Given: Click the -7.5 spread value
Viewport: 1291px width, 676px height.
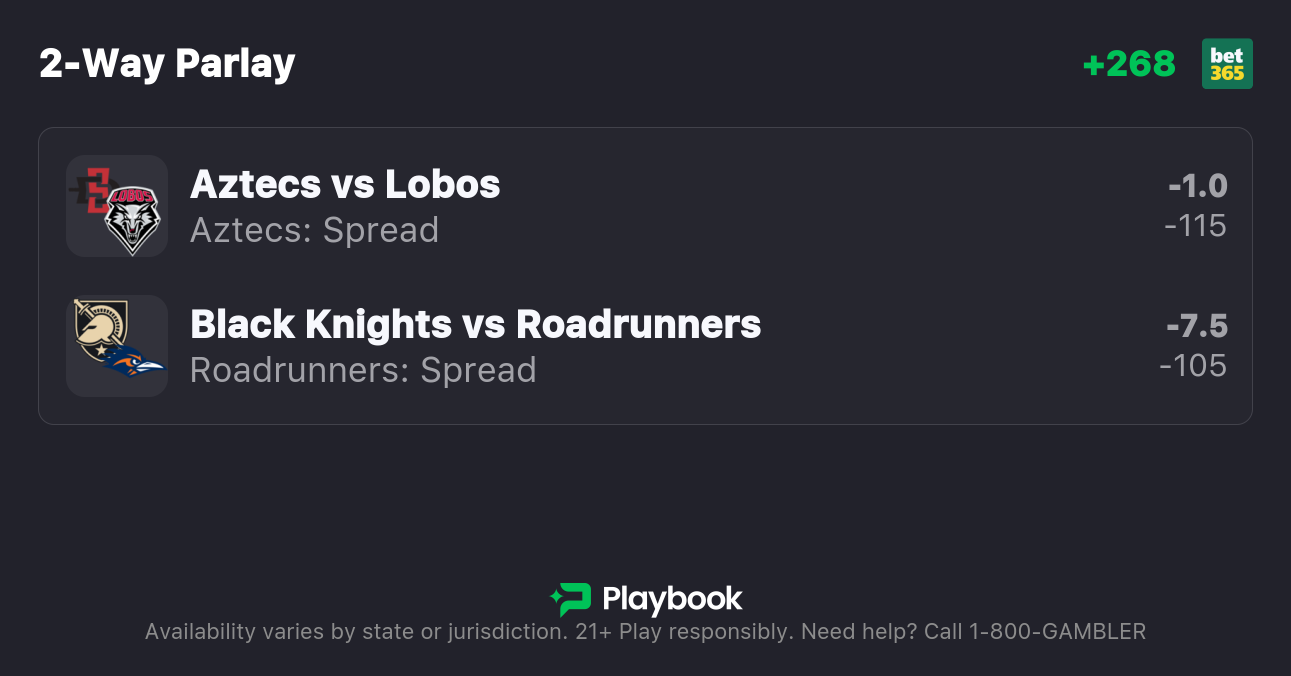Looking at the screenshot, I should pos(1196,326).
